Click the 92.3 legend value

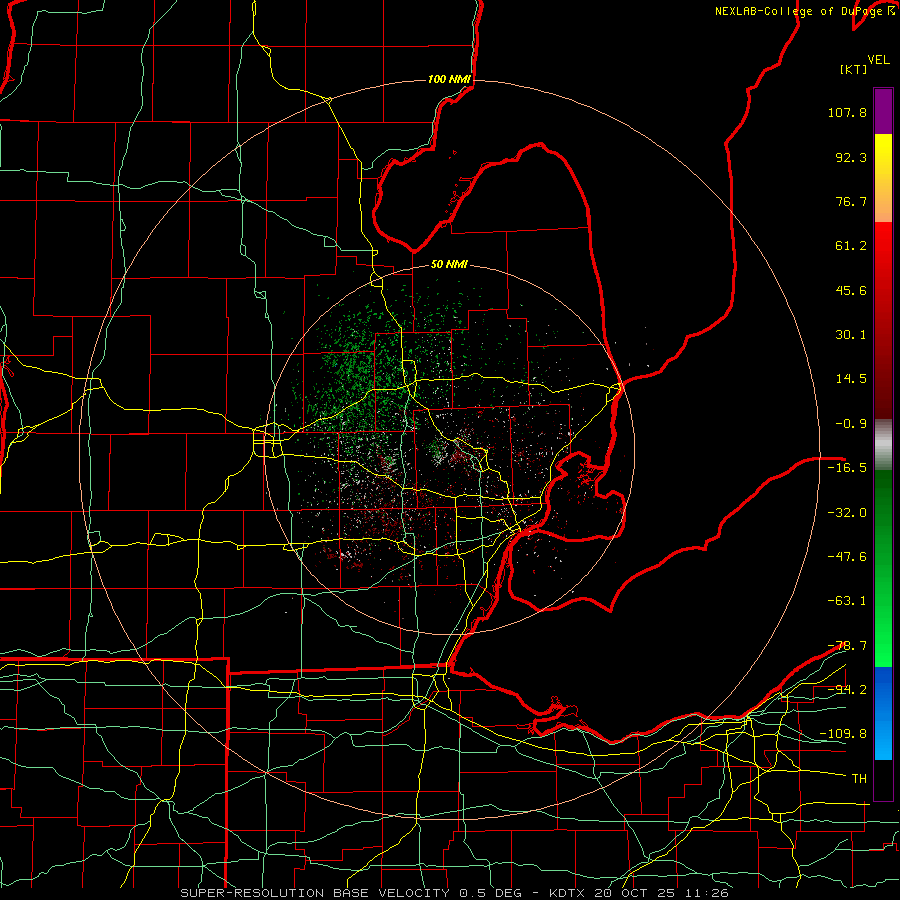point(851,157)
